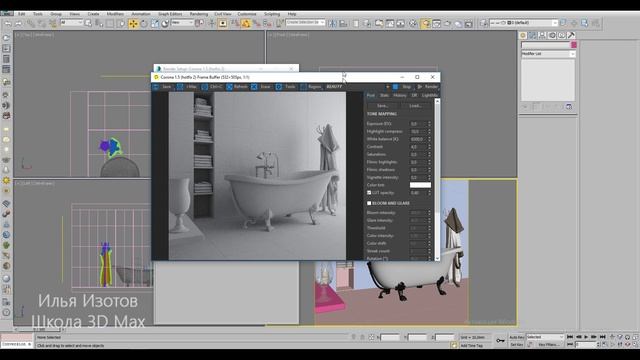Activate the Select Object tool

[x=88, y=23]
